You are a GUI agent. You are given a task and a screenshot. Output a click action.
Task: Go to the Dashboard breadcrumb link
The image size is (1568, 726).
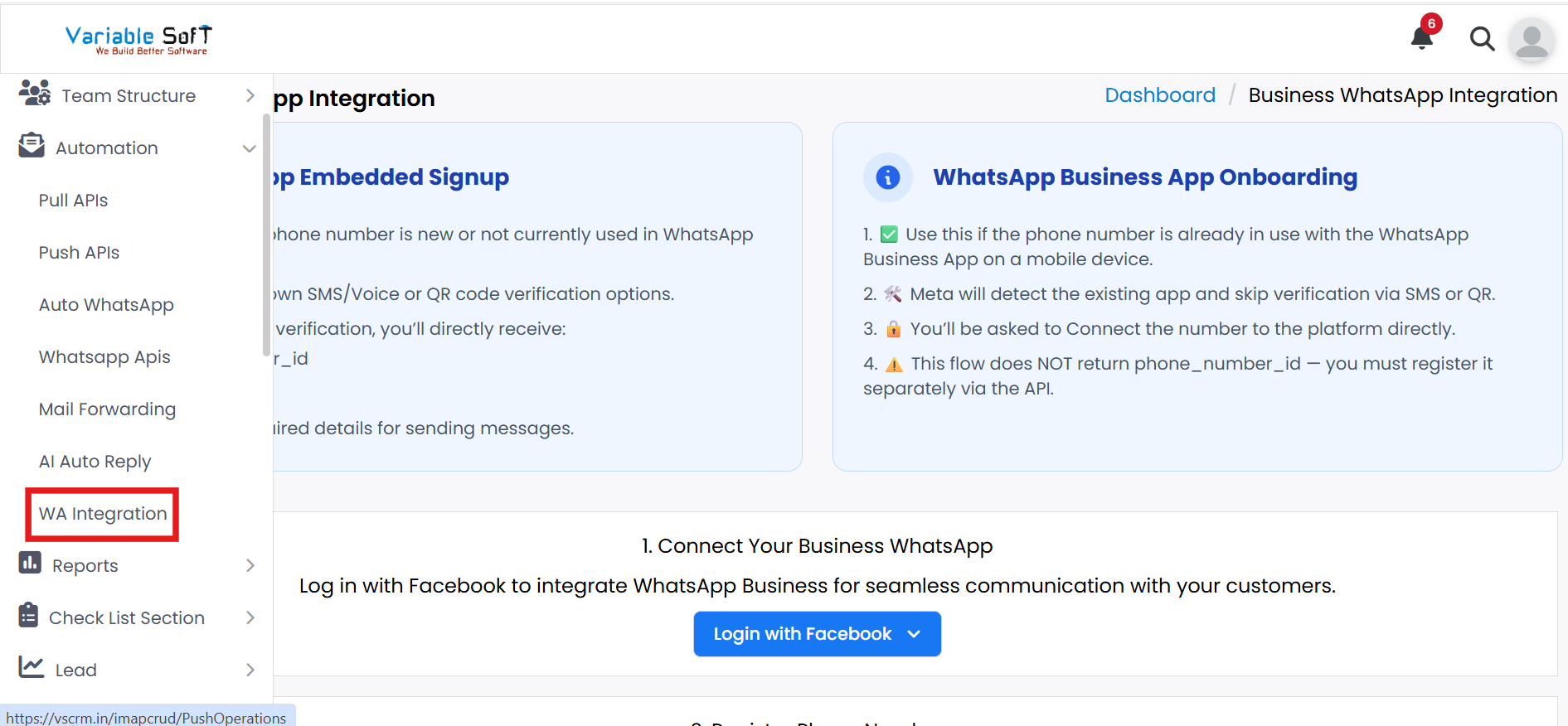pos(1159,95)
